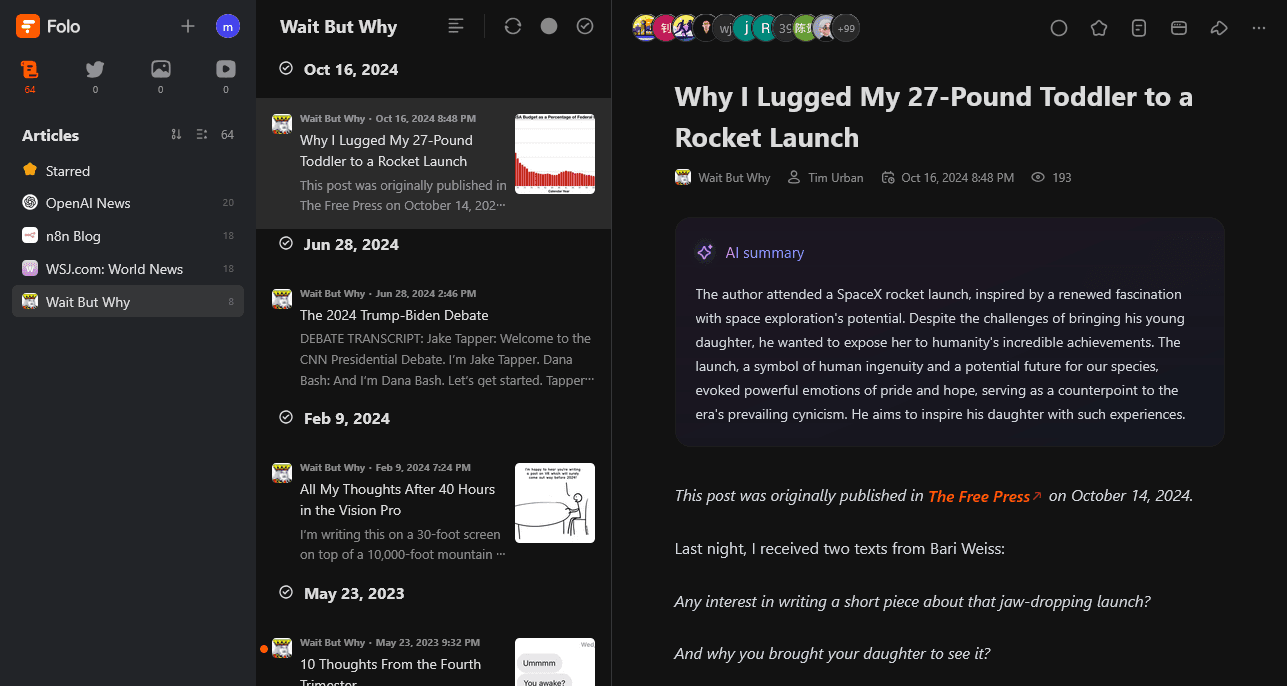The image size is (1287, 686).
Task: Mark Feb 9, 2024 entries as read
Action: [287, 418]
